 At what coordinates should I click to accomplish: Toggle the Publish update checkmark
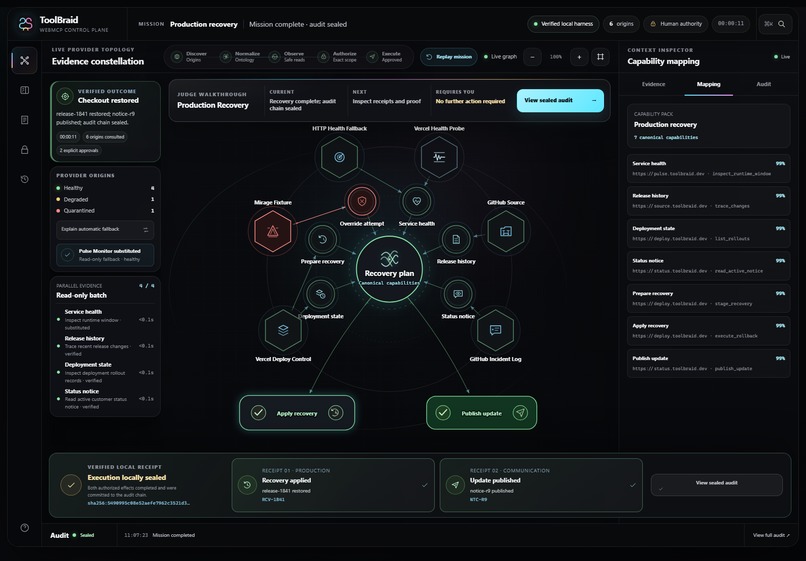[443, 412]
